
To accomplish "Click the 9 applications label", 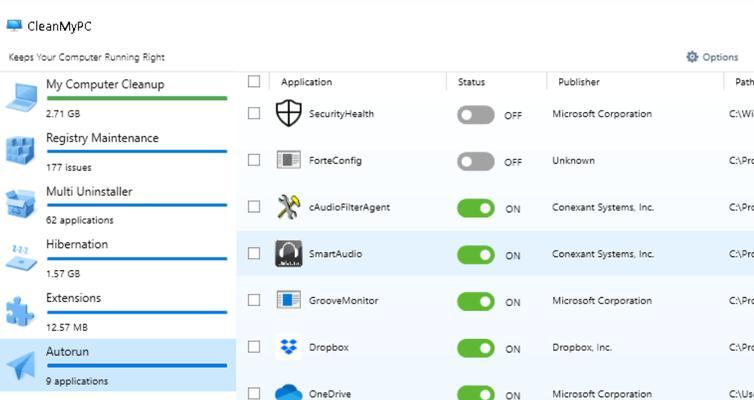I will 77,381.
